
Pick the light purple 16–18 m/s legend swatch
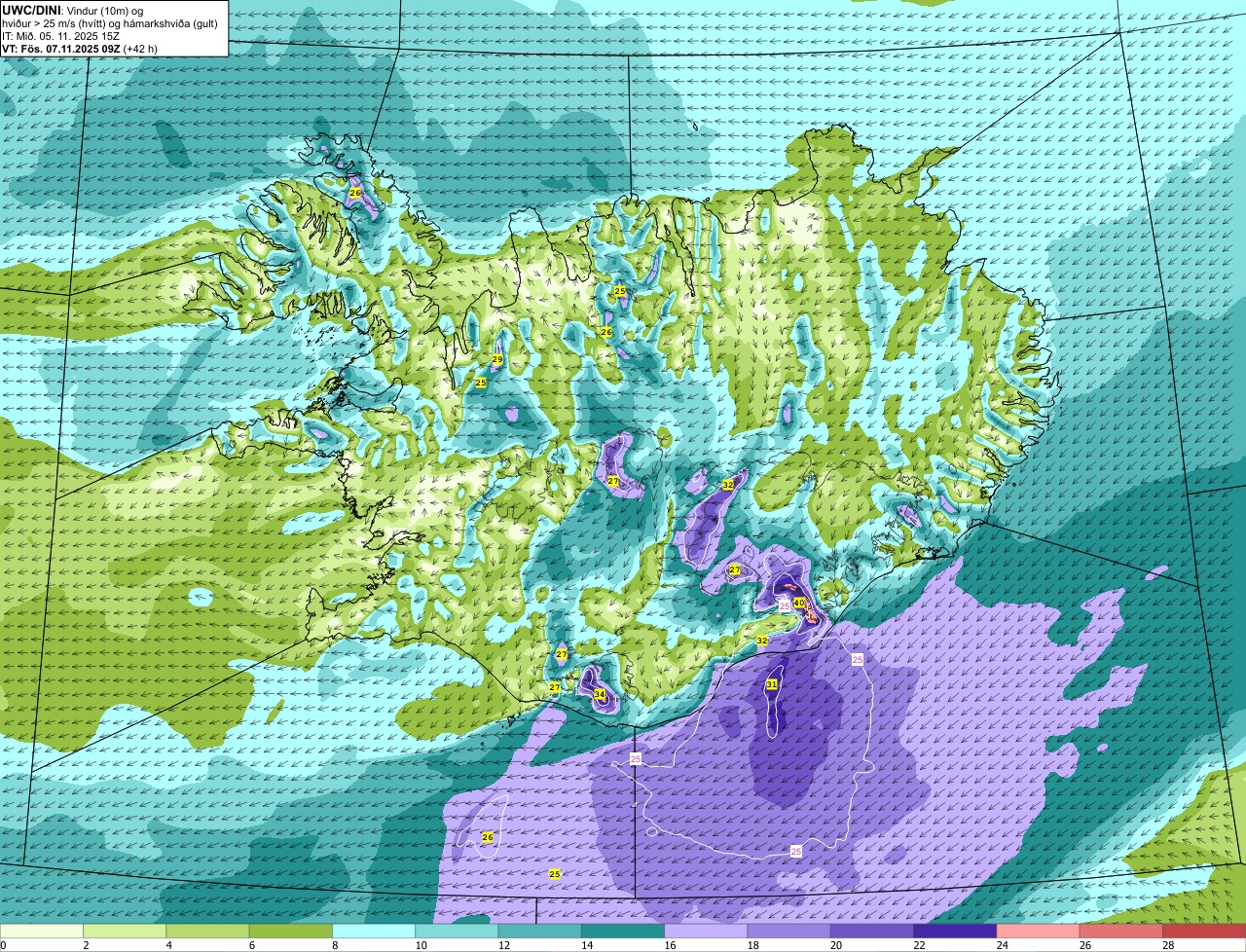click(x=706, y=932)
